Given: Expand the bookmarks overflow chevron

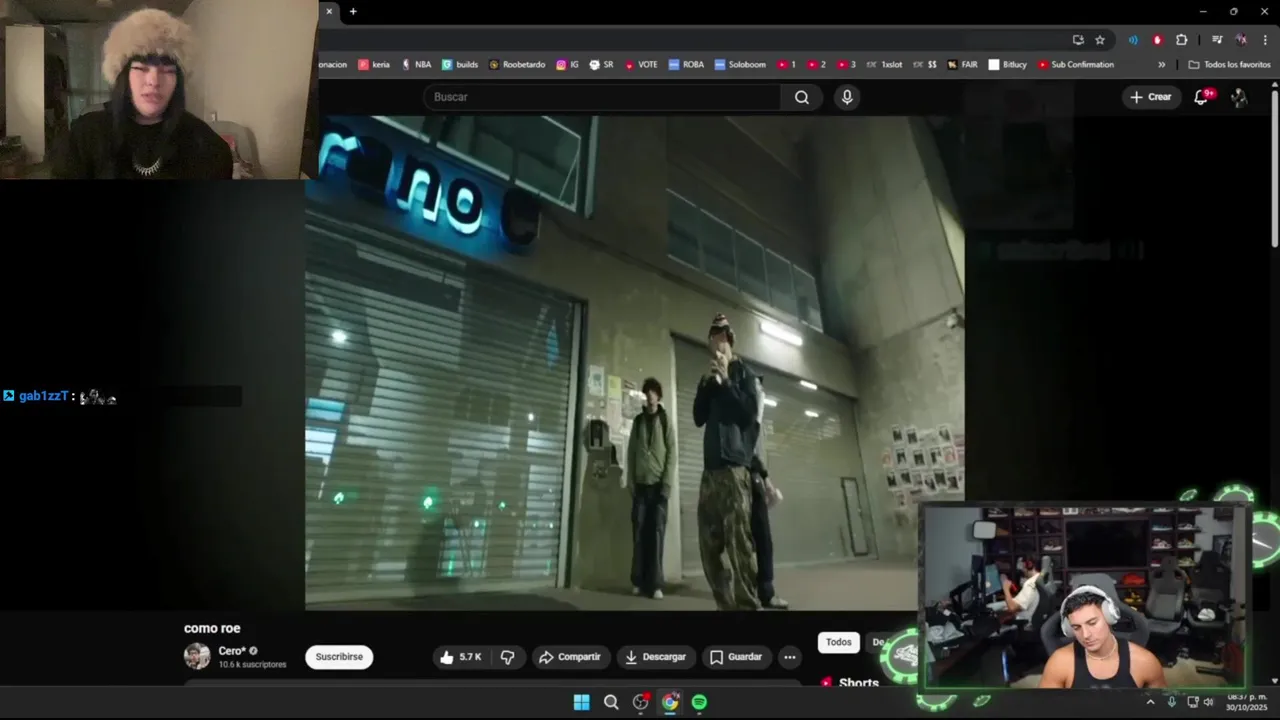Looking at the screenshot, I should tap(1161, 64).
